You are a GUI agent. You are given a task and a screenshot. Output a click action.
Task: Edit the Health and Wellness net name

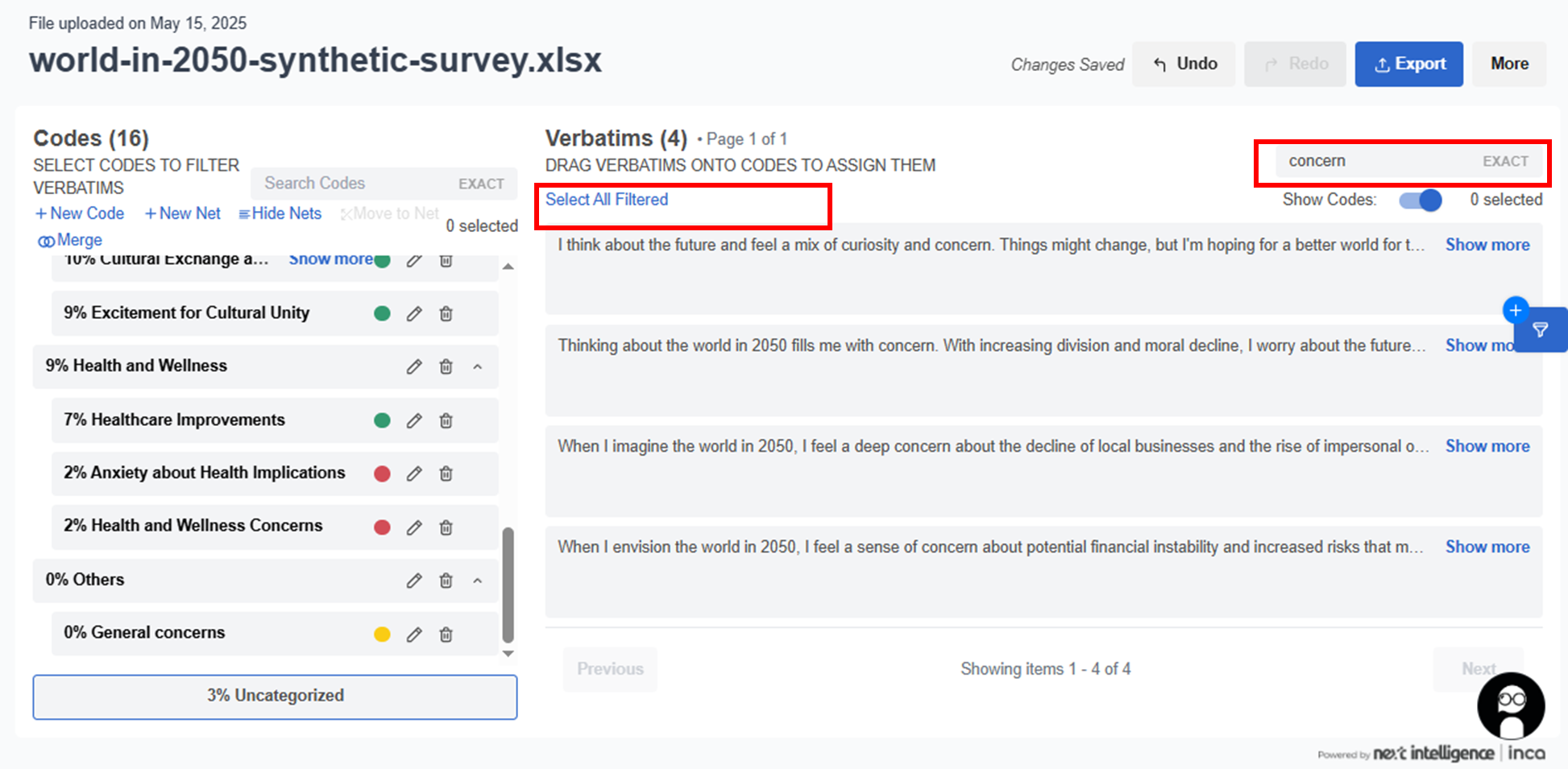[x=414, y=366]
